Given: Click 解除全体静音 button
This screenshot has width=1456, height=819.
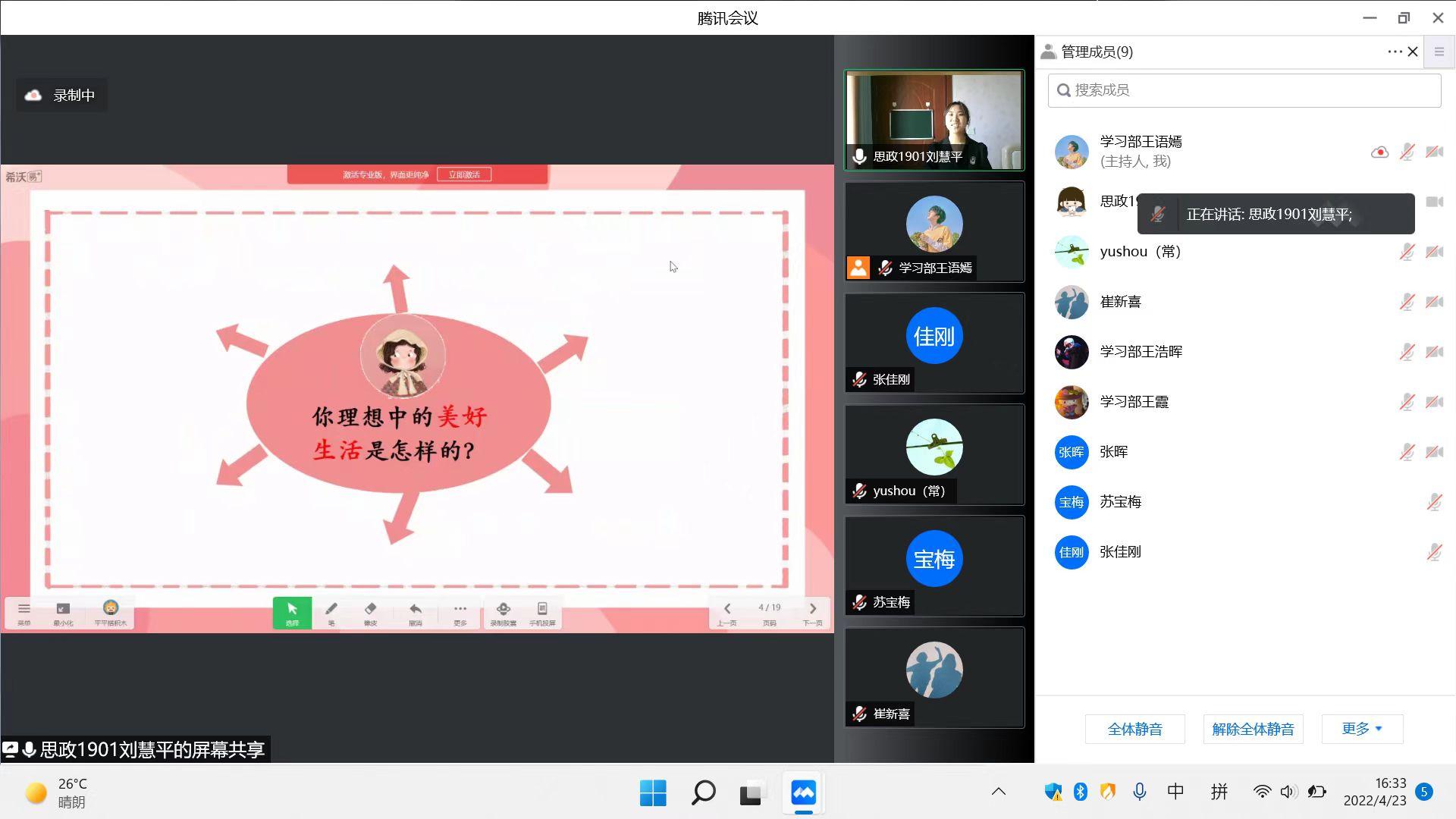Looking at the screenshot, I should (x=1253, y=729).
